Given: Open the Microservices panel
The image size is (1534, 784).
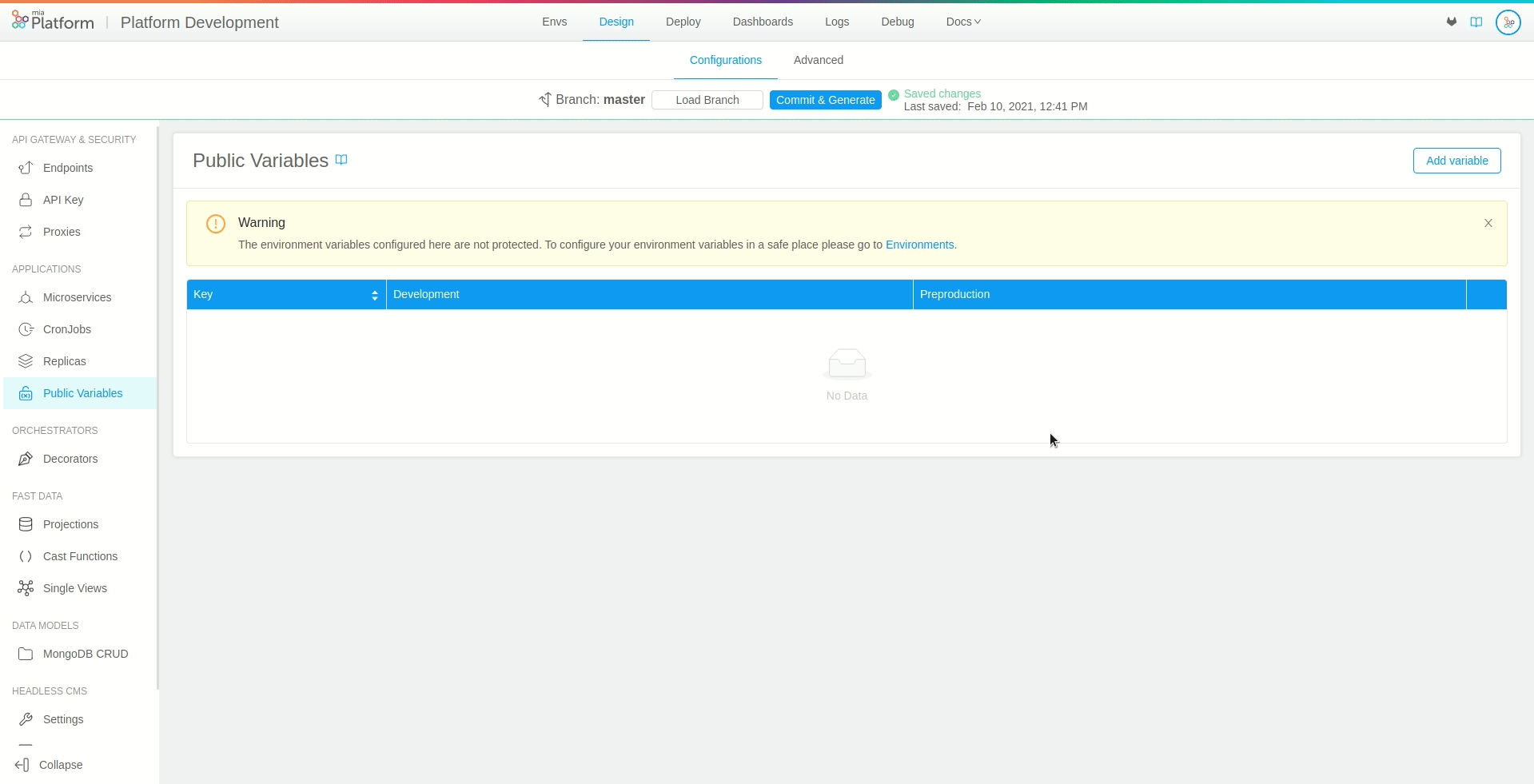Looking at the screenshot, I should point(77,297).
